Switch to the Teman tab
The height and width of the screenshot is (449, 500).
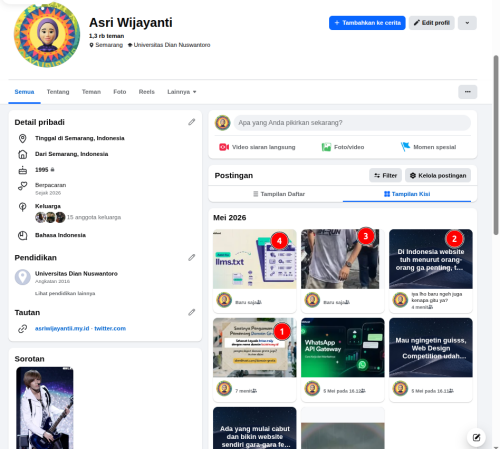[91, 92]
